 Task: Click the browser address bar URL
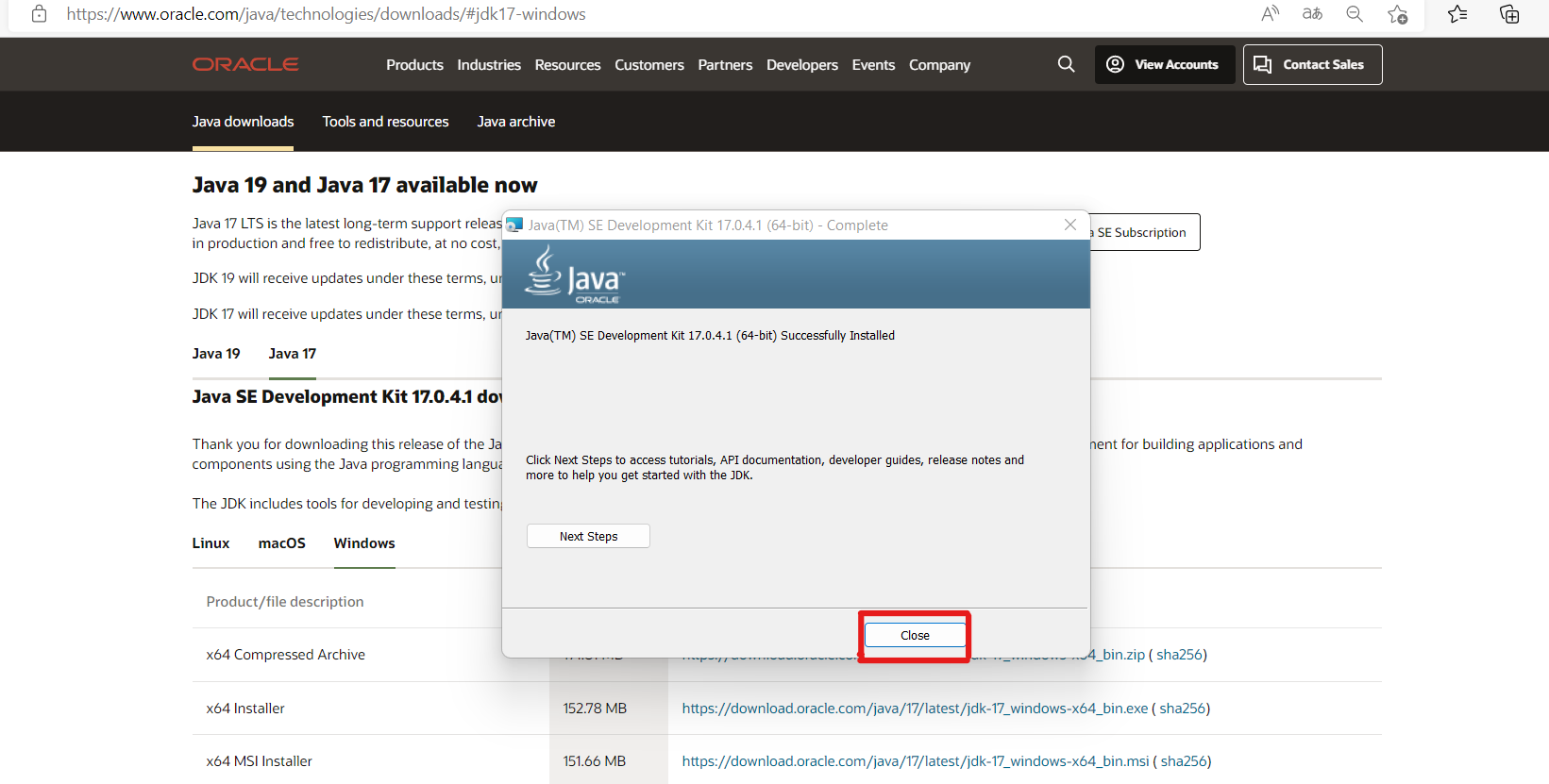tap(326, 14)
